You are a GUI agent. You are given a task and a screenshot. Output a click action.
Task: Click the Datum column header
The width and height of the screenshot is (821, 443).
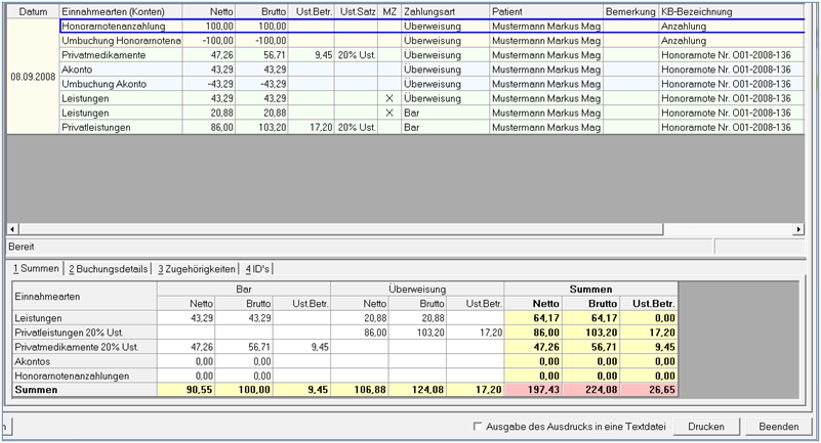tap(33, 12)
